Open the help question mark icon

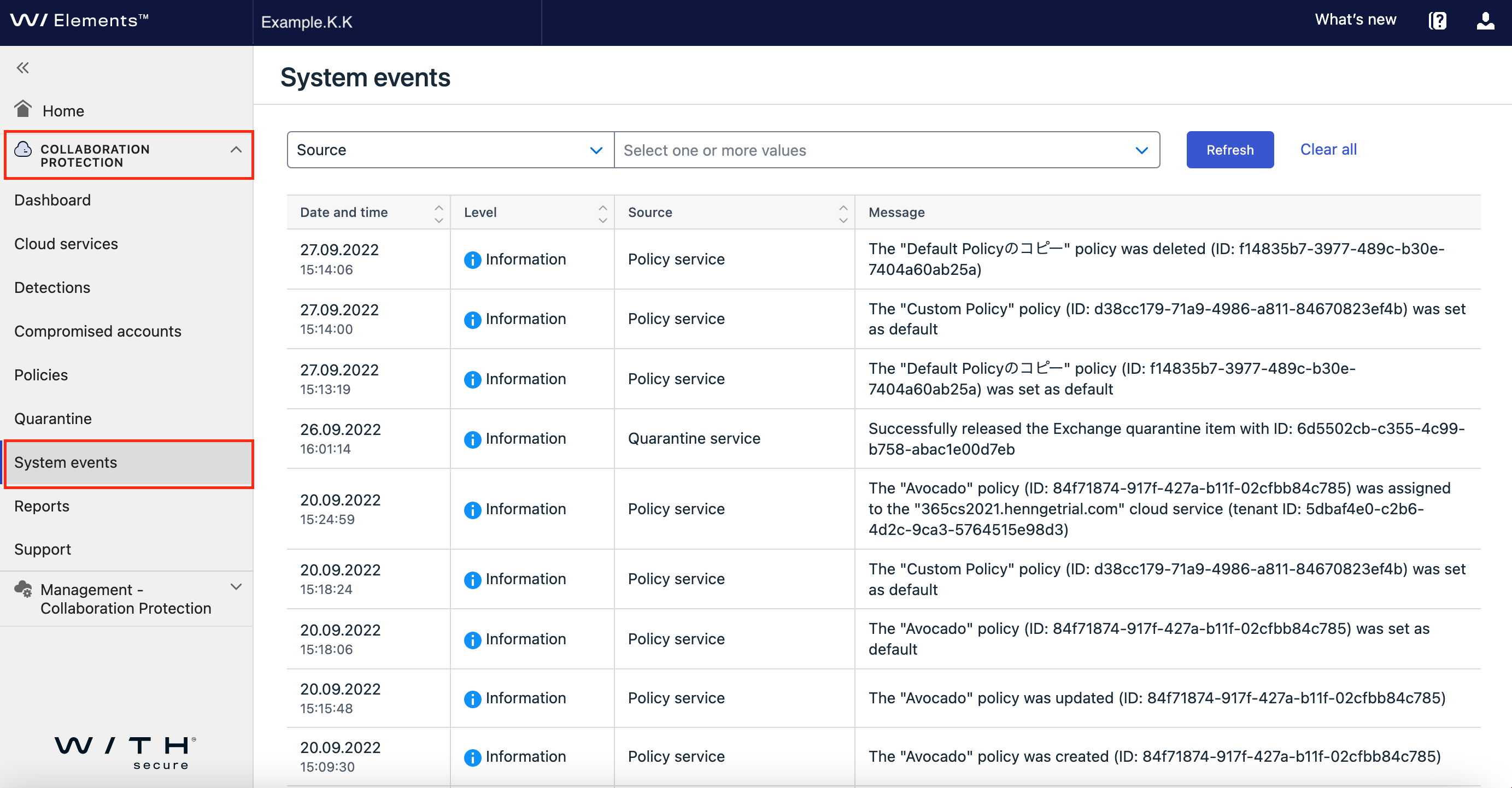pyautogui.click(x=1438, y=21)
